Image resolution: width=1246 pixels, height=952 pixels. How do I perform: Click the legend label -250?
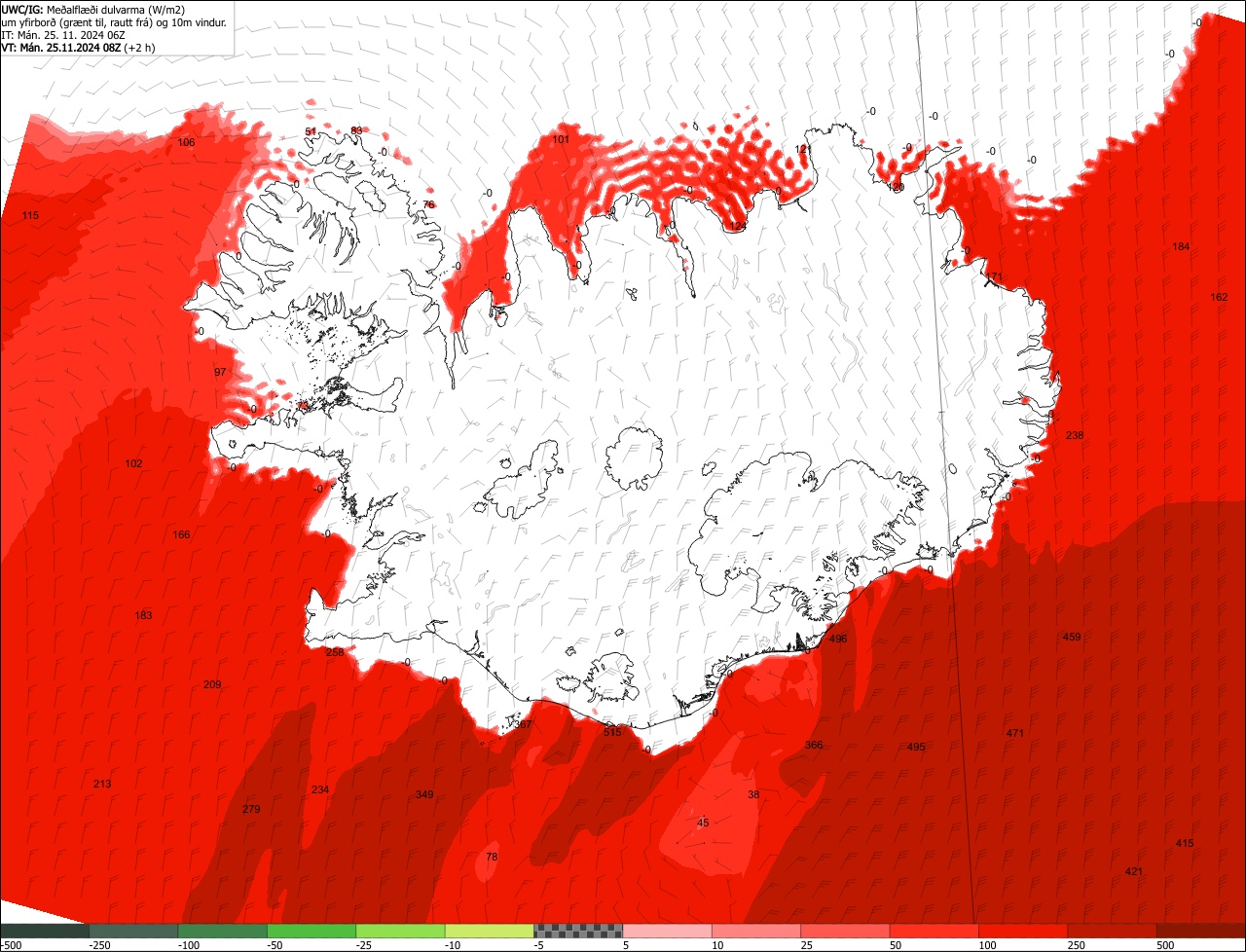click(98, 945)
